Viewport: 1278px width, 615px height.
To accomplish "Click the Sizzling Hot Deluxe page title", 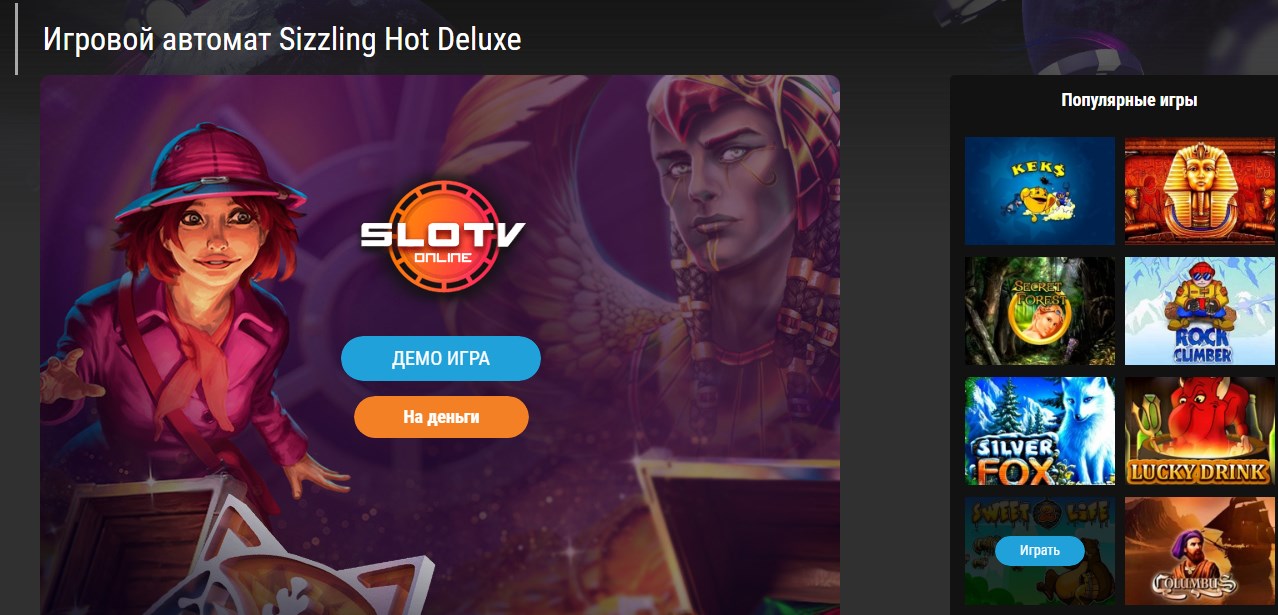I will pos(282,39).
